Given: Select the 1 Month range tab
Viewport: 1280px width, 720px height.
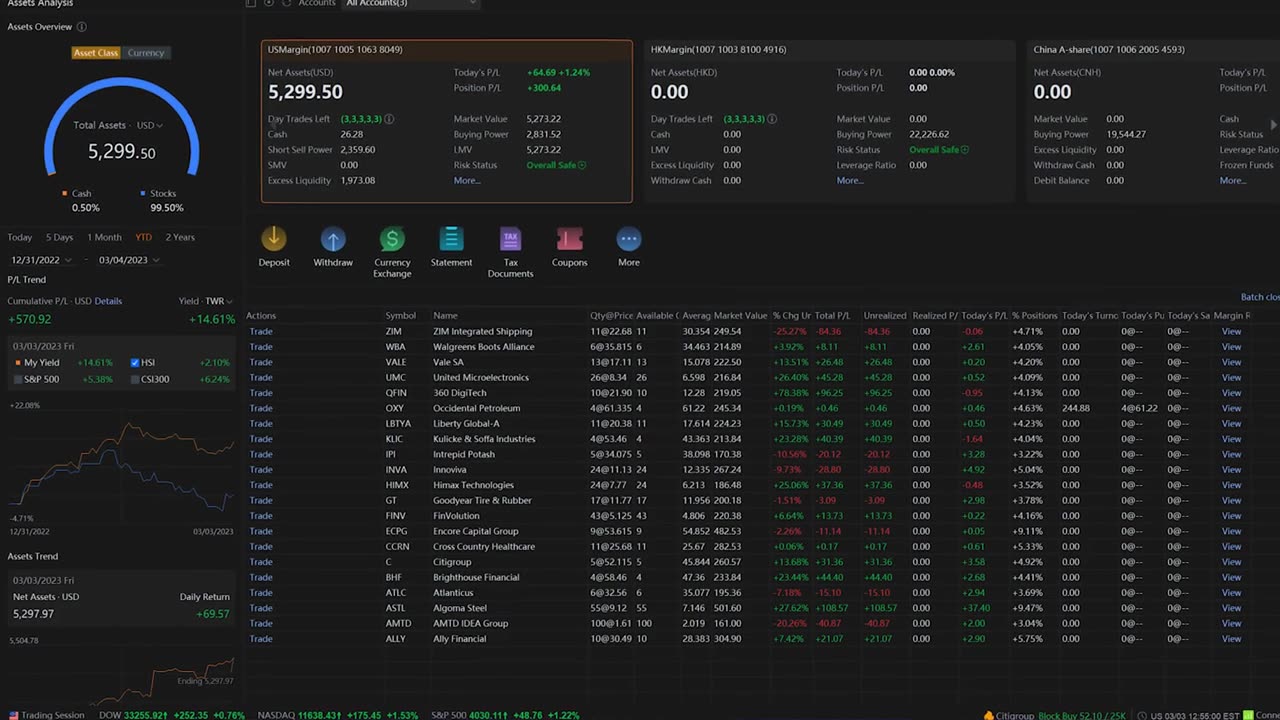Looking at the screenshot, I should (x=104, y=237).
